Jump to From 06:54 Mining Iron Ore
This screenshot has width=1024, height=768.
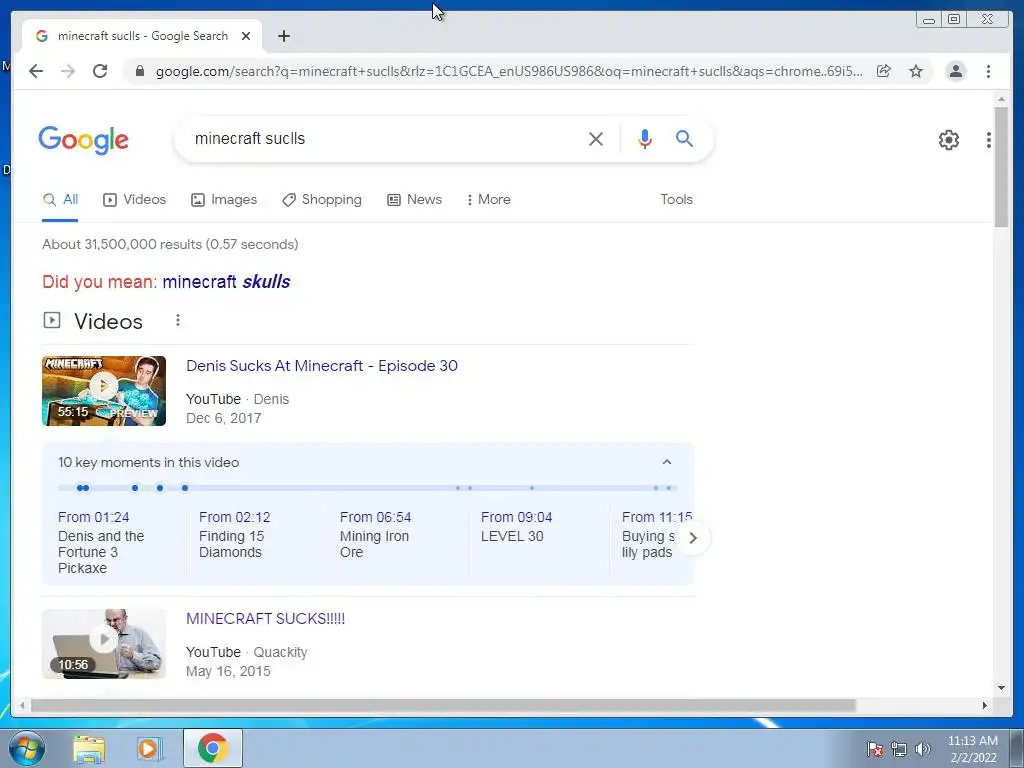click(x=375, y=535)
